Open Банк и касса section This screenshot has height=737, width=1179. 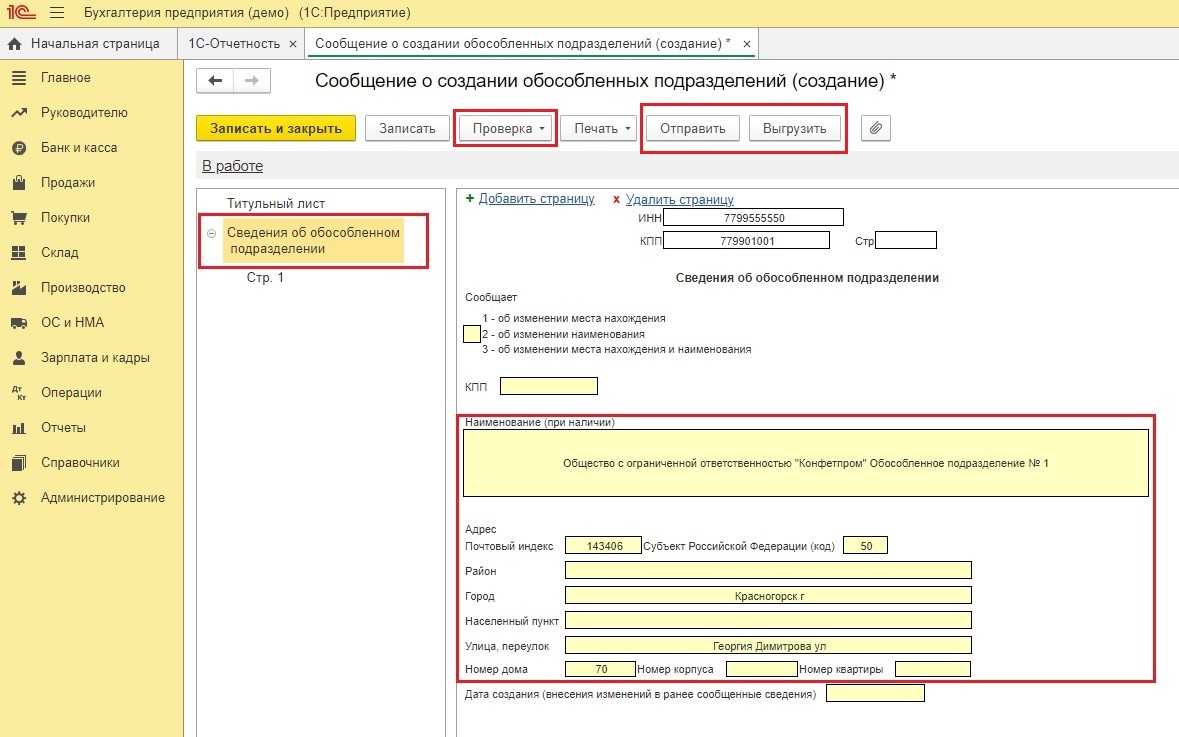click(x=78, y=148)
